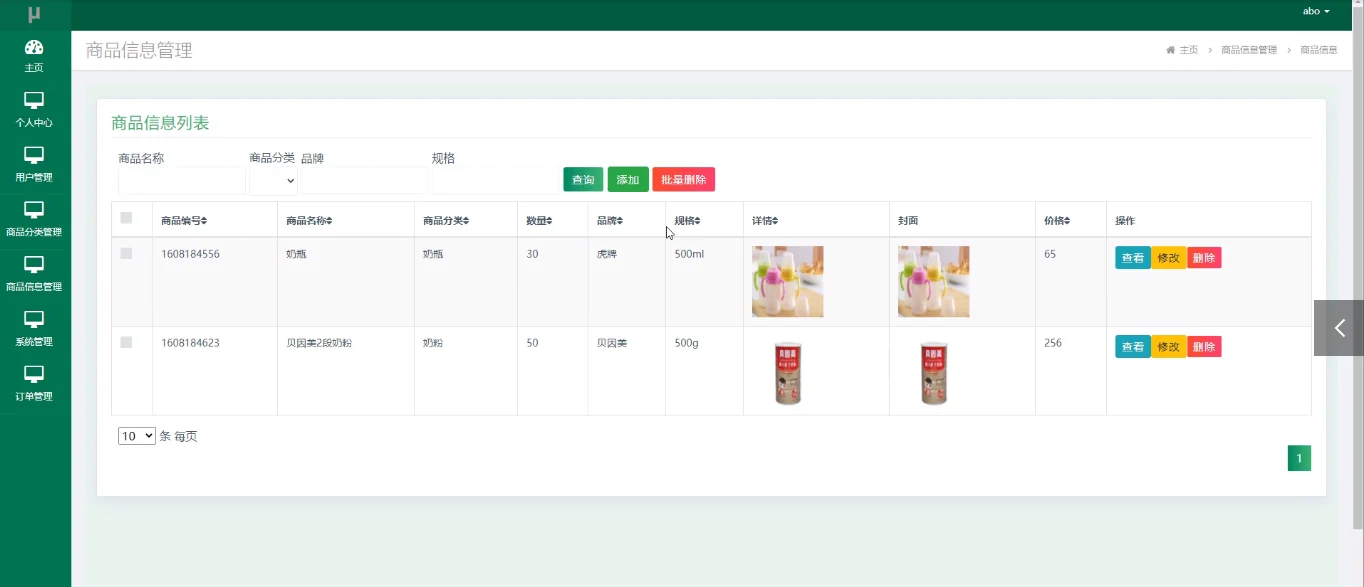Screen dimensions: 1364x587
Task: Click the 商品信息列表 heading
Action: (160, 123)
